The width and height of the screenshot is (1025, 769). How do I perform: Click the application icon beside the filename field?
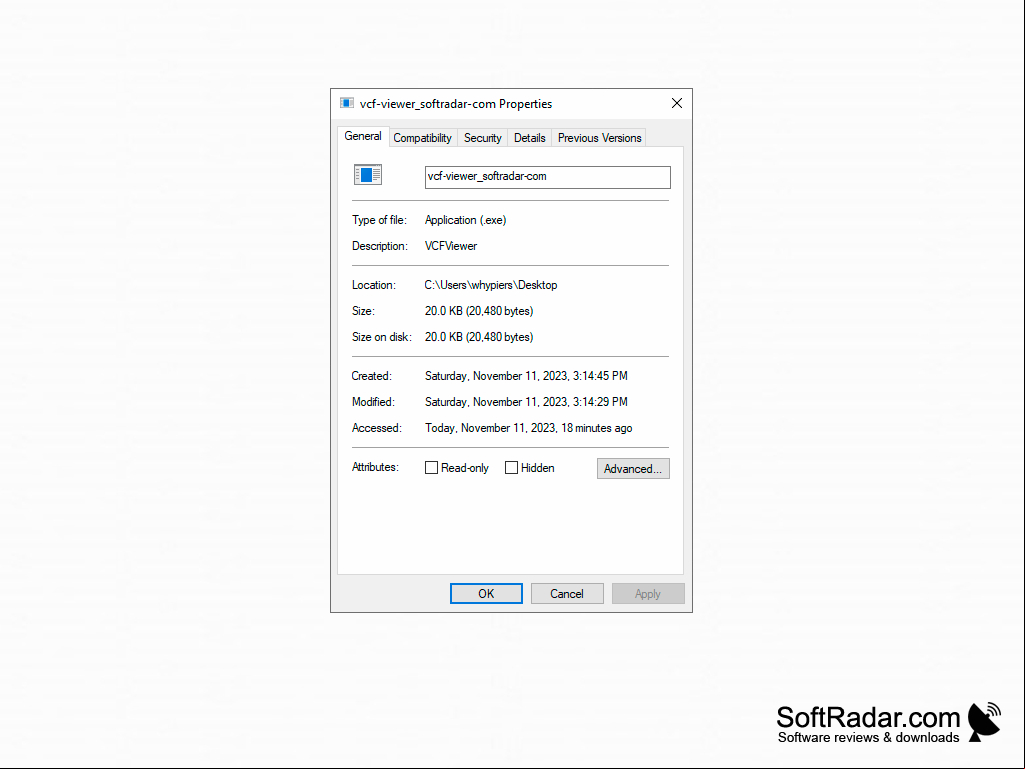tap(368, 175)
